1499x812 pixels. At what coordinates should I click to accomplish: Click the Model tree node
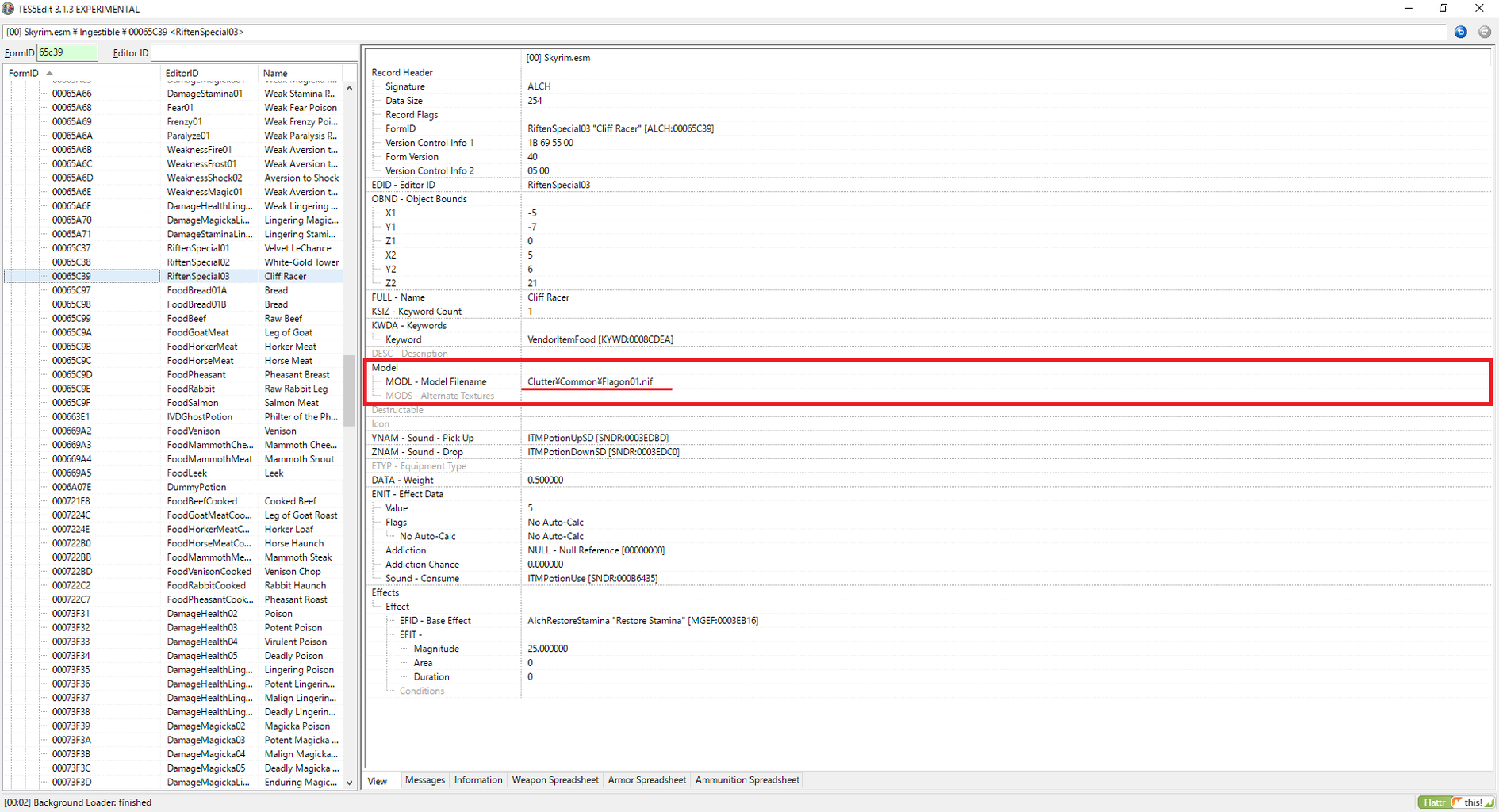click(x=385, y=368)
